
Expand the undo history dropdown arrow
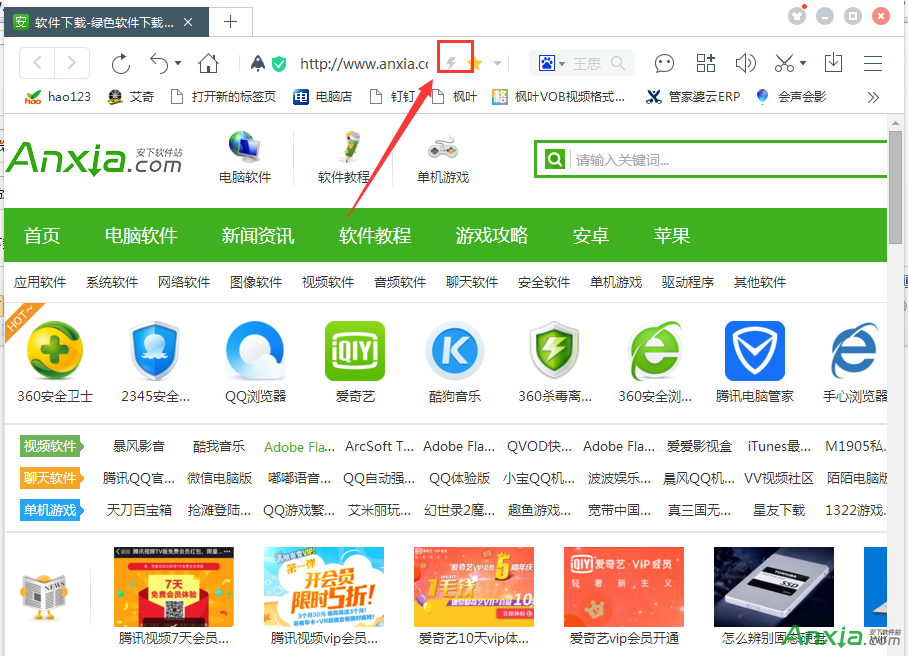click(178, 63)
